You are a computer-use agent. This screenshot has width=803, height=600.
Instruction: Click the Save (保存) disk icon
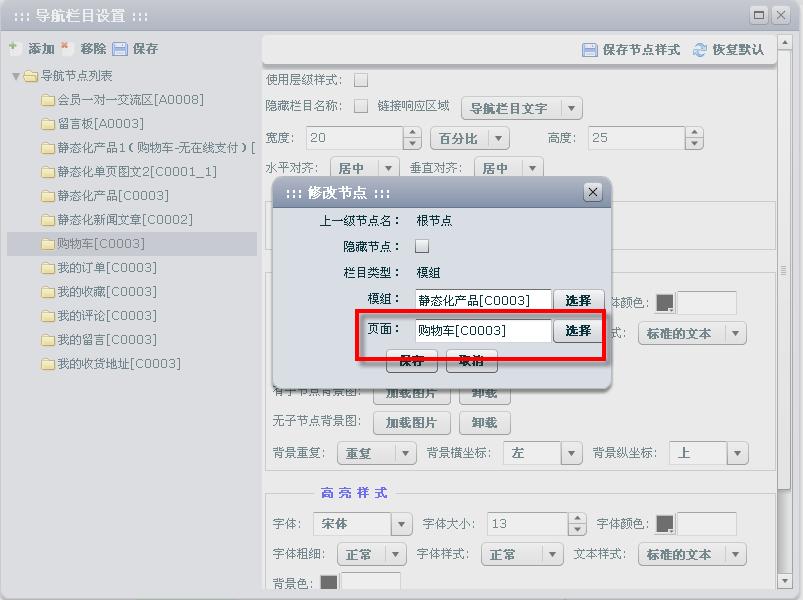pyautogui.click(x=120, y=48)
